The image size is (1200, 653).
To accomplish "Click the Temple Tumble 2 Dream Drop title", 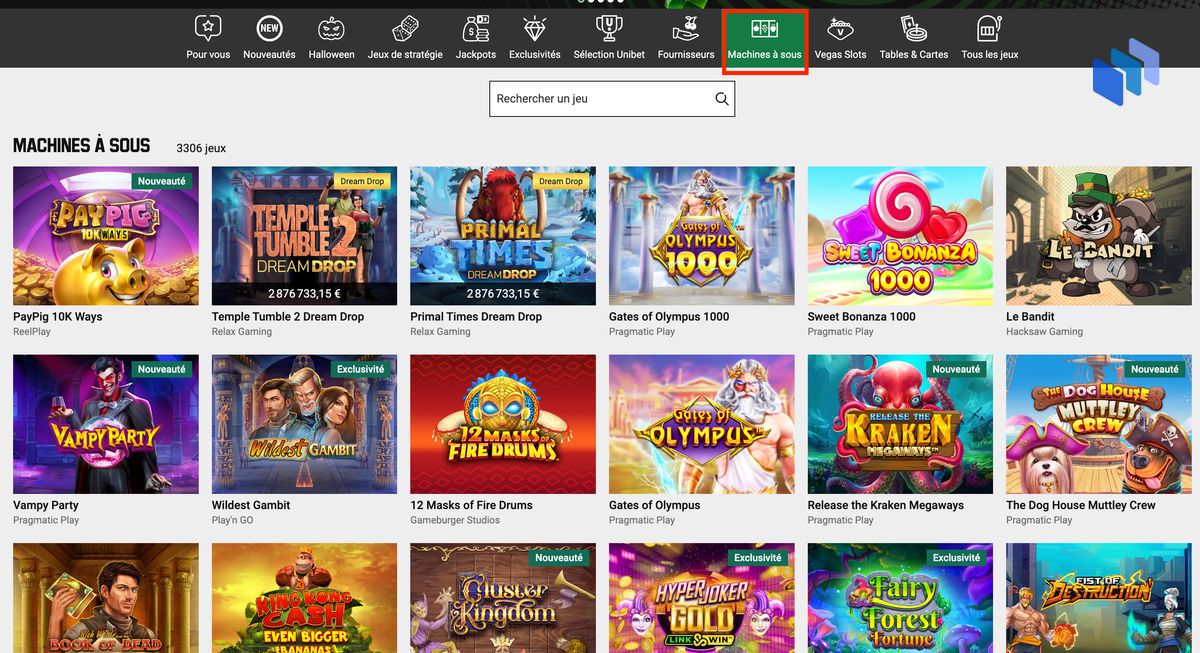I will 288,317.
